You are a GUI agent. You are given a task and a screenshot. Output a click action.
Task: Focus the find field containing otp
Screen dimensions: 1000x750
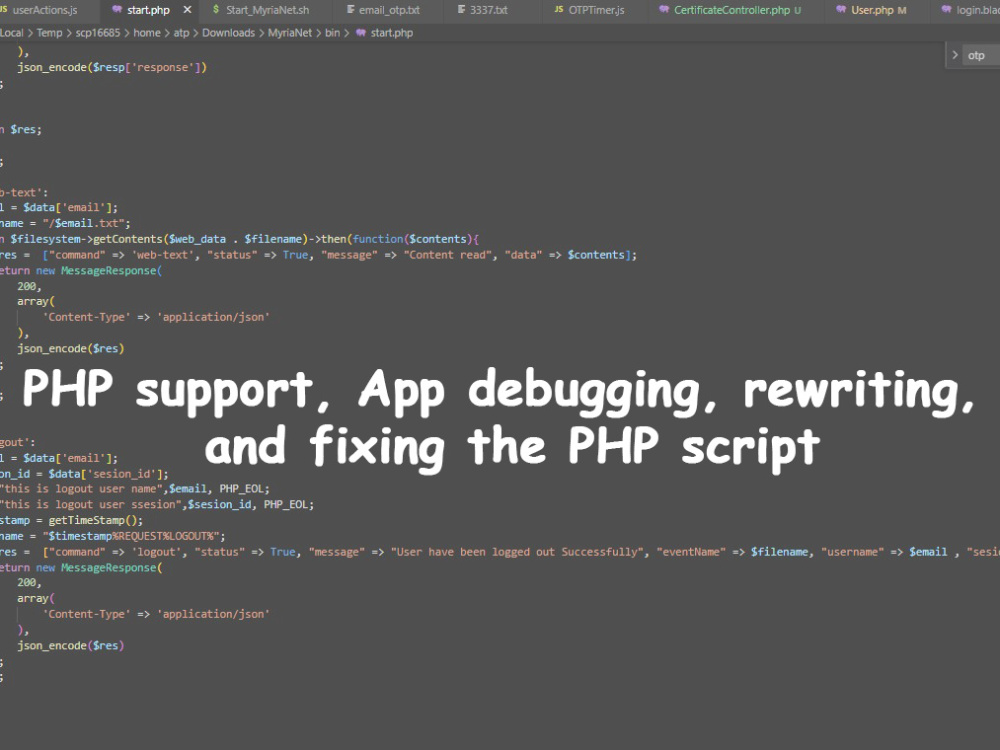click(983, 55)
